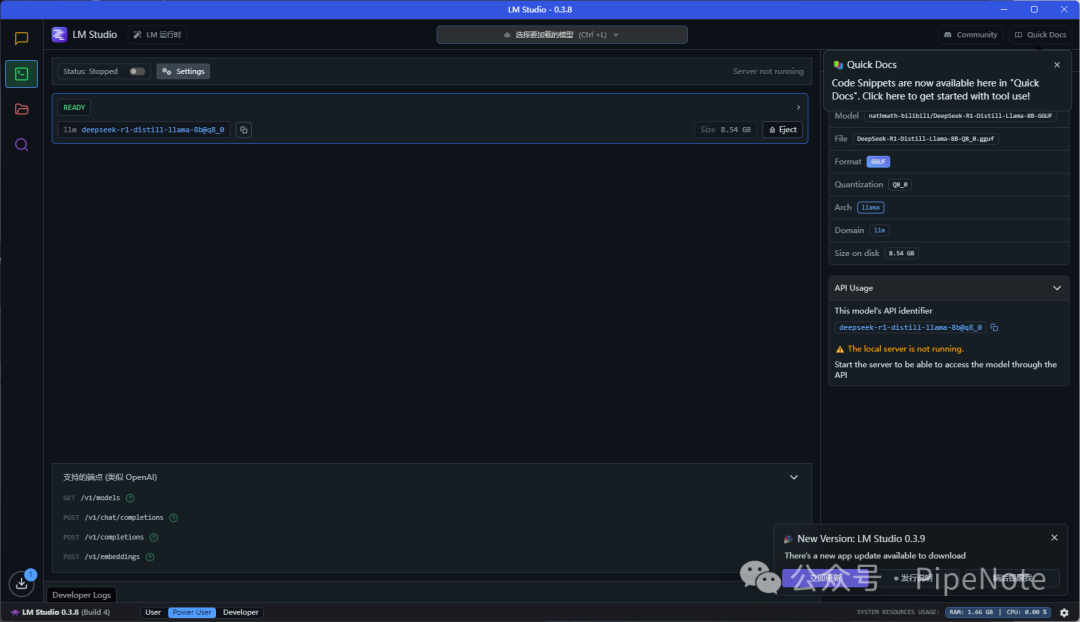Image resolution: width=1080 pixels, height=622 pixels.
Task: Click the deepseek-r1-distill-llama-8b@q8_0 model name in READY card
Action: [153, 129]
